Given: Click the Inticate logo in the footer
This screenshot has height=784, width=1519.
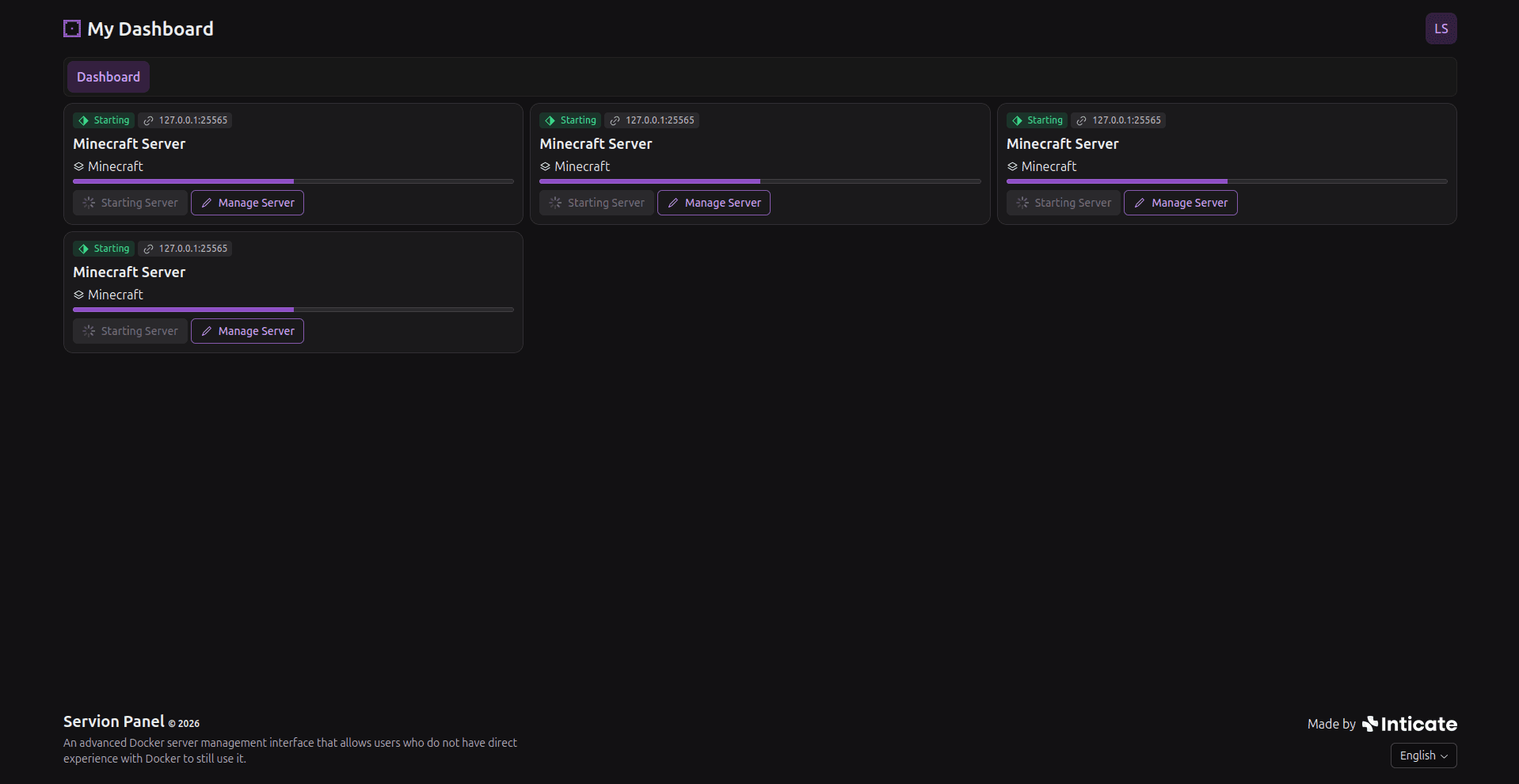Looking at the screenshot, I should coord(1410,724).
